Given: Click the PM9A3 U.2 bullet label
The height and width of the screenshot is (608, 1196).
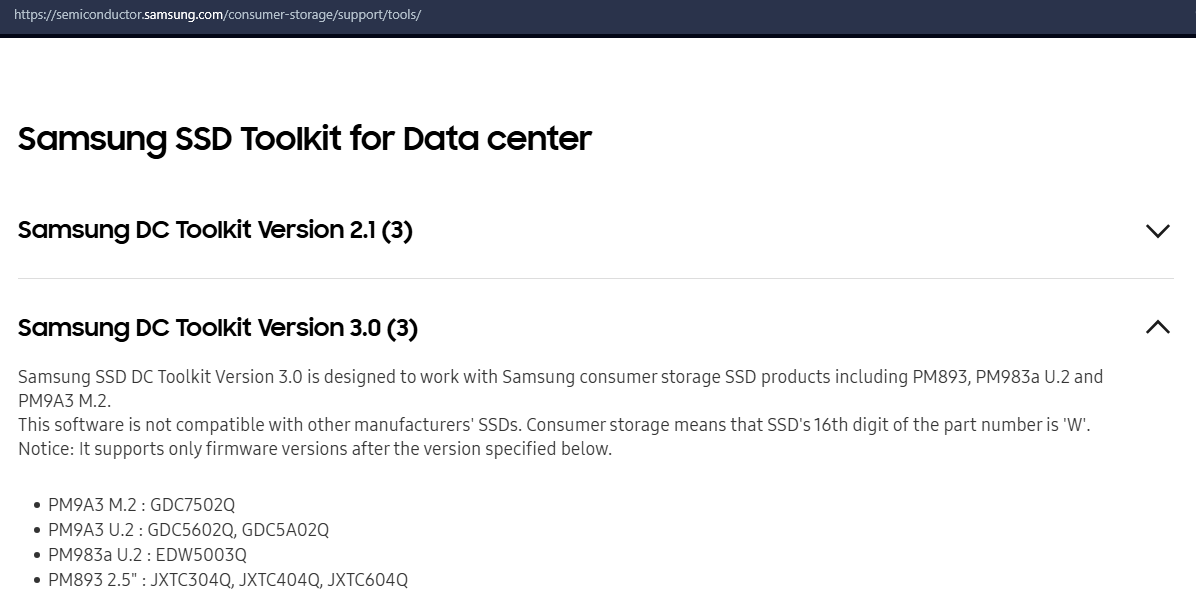Looking at the screenshot, I should (x=92, y=530).
